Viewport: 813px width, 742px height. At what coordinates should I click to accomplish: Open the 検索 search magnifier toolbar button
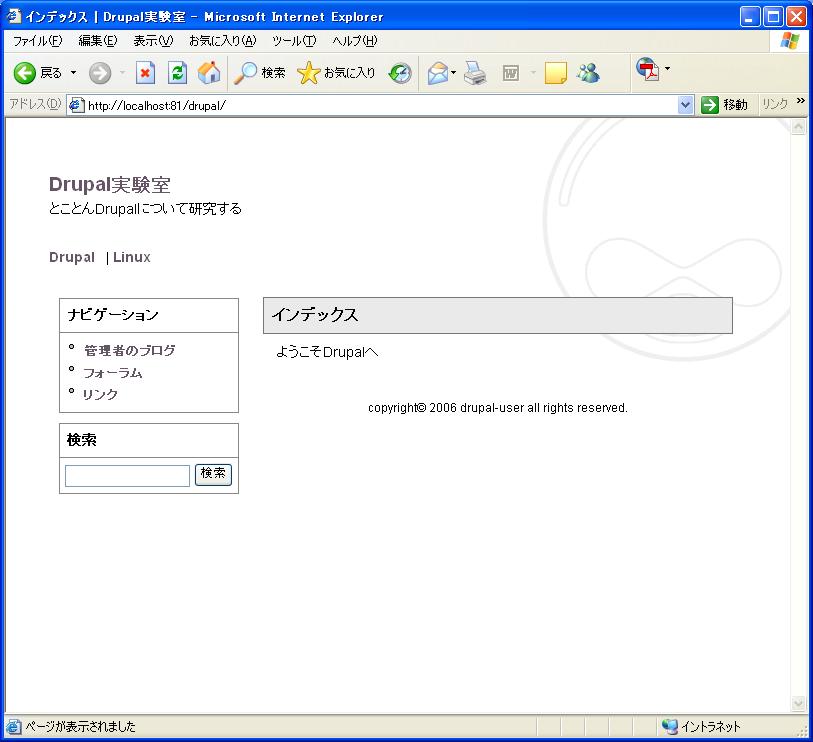(x=259, y=73)
